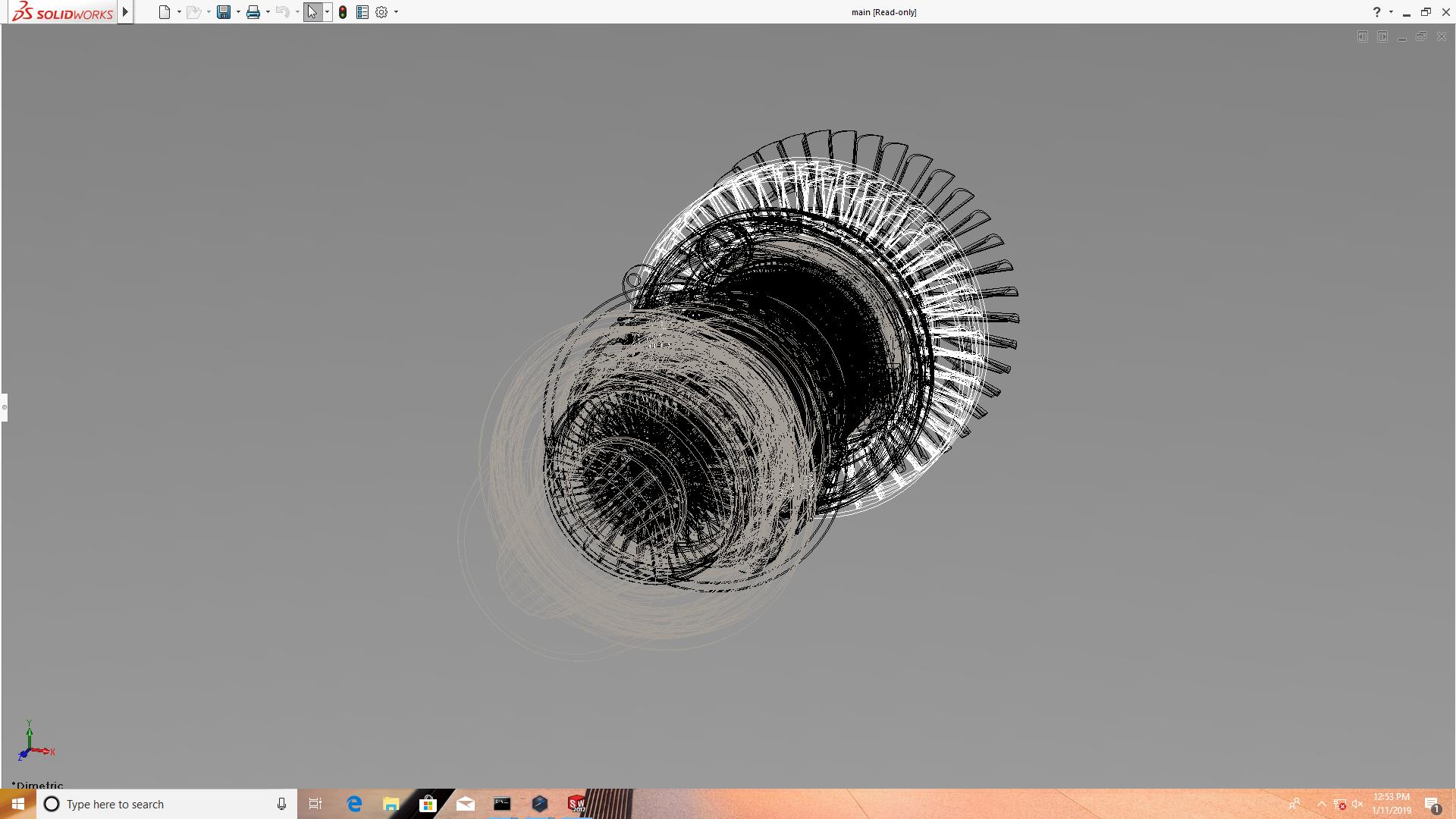Open the Options gear dropdown arrow

click(x=396, y=12)
